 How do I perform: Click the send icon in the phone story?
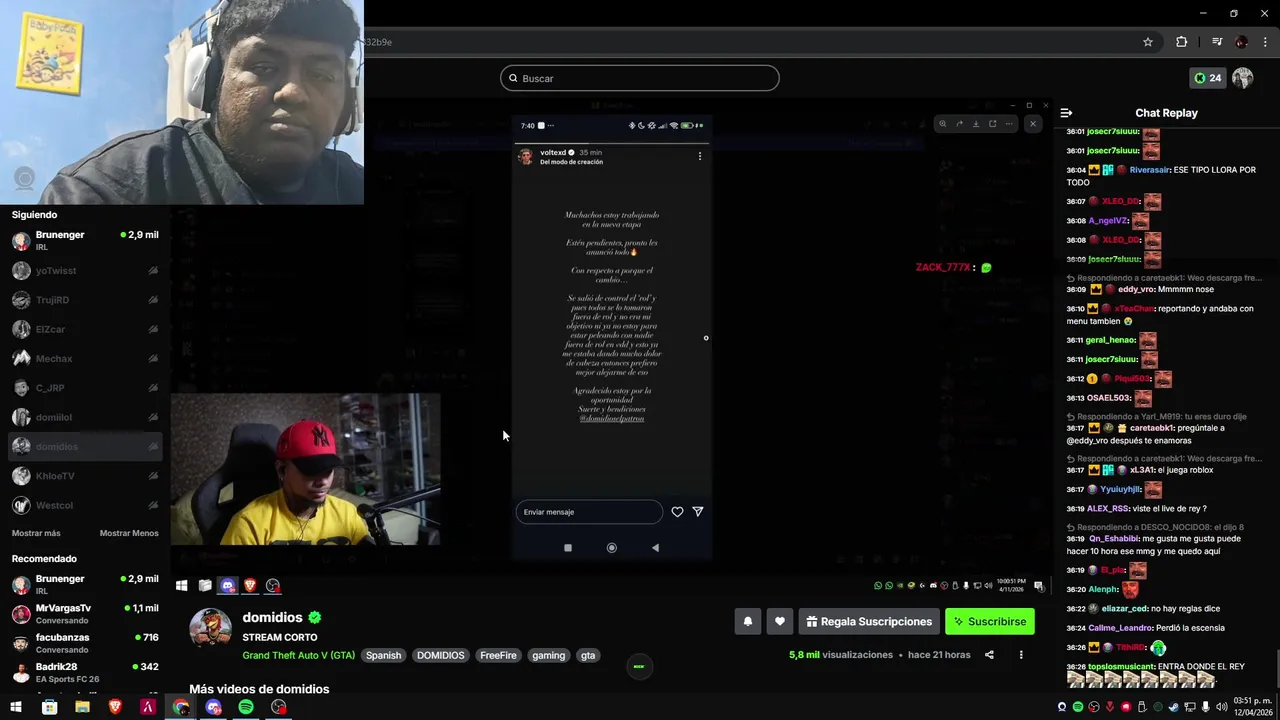[698, 512]
